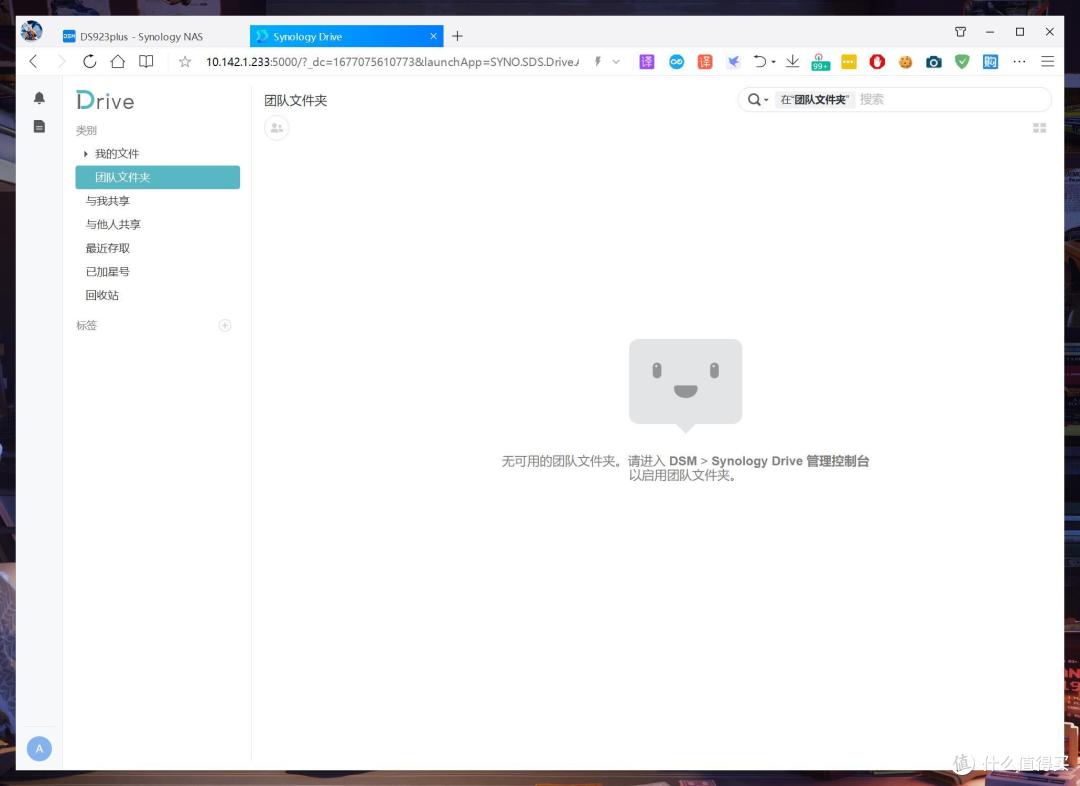
Task: Open the notifications bell icon
Action: [39, 98]
